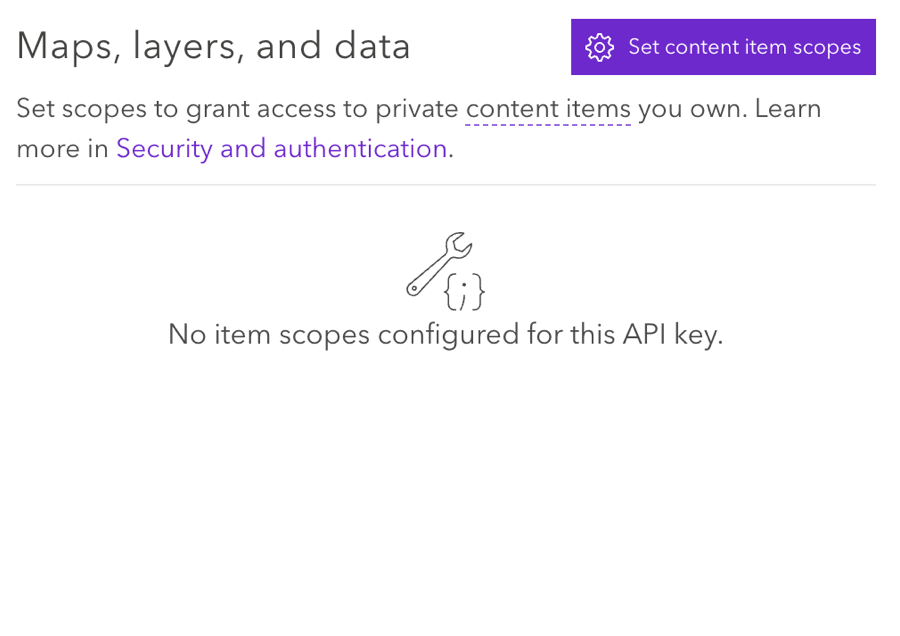The image size is (900, 636).
Task: Click the dashed-underlined content items term
Action: pyautogui.click(x=548, y=108)
